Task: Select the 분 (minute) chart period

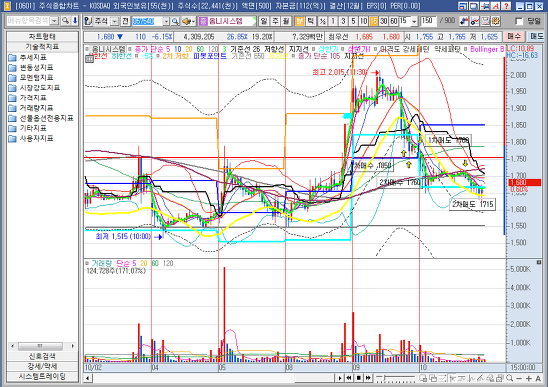Action: click(300, 21)
